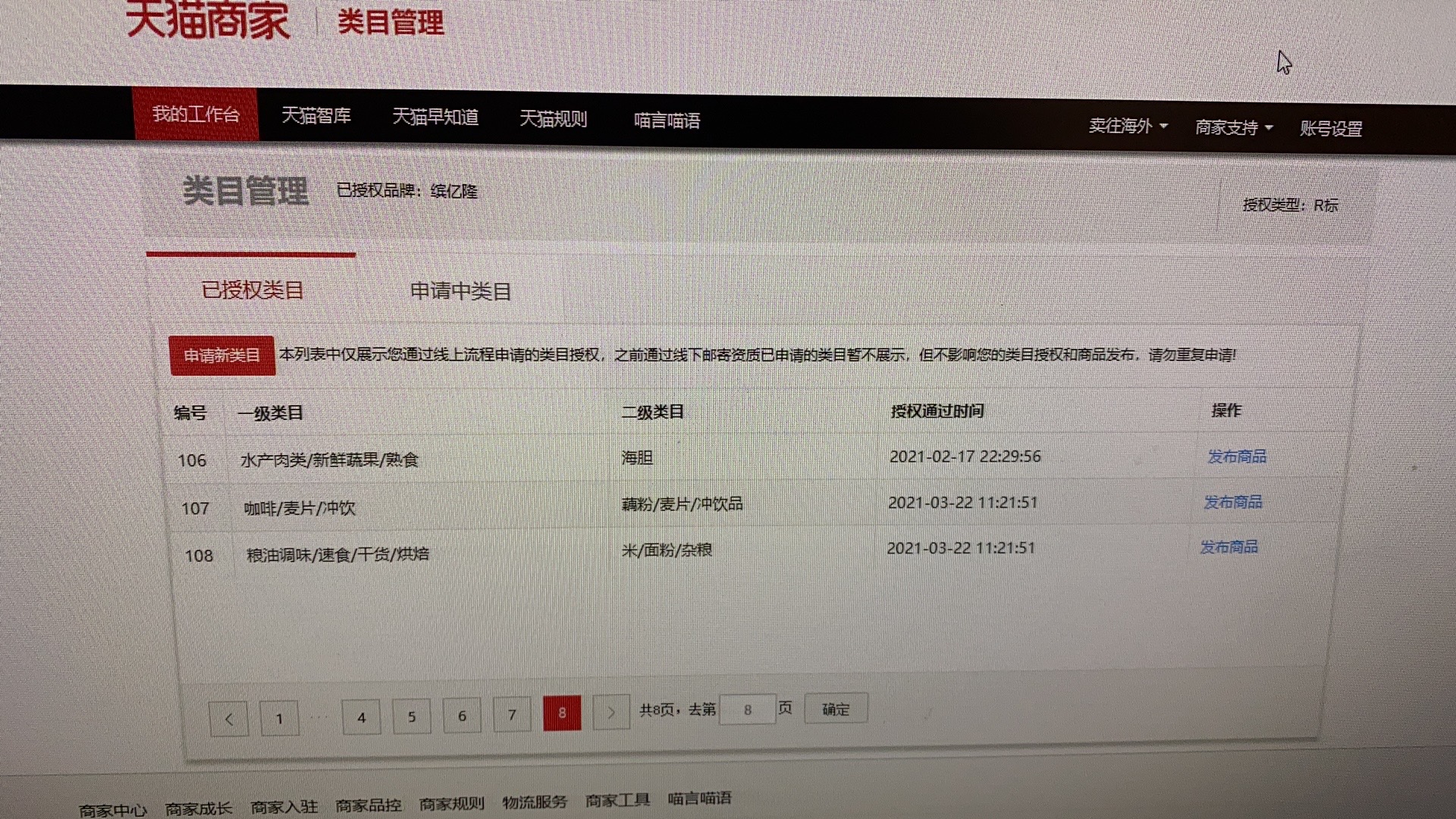Select the 水产肉类/新鲜蔬果/熟食 category cell
Image resolution: width=1456 pixels, height=819 pixels.
point(329,460)
